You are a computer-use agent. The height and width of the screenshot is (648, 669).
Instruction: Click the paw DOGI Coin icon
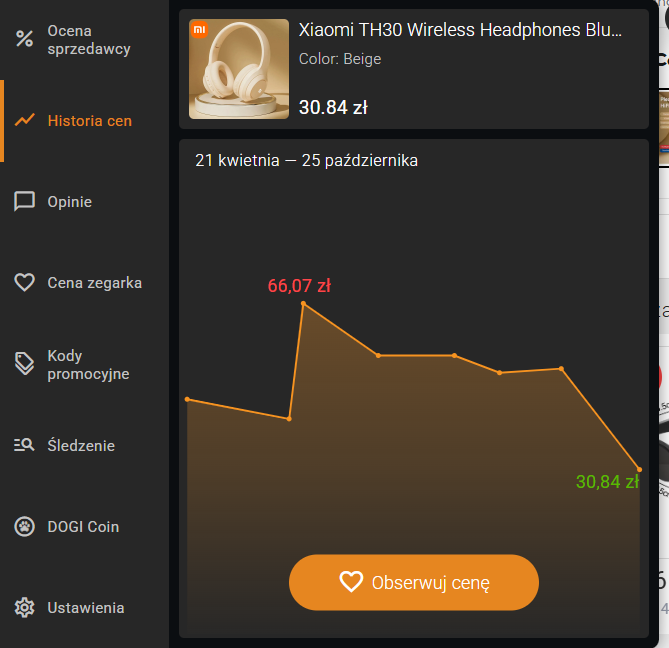(x=24, y=526)
